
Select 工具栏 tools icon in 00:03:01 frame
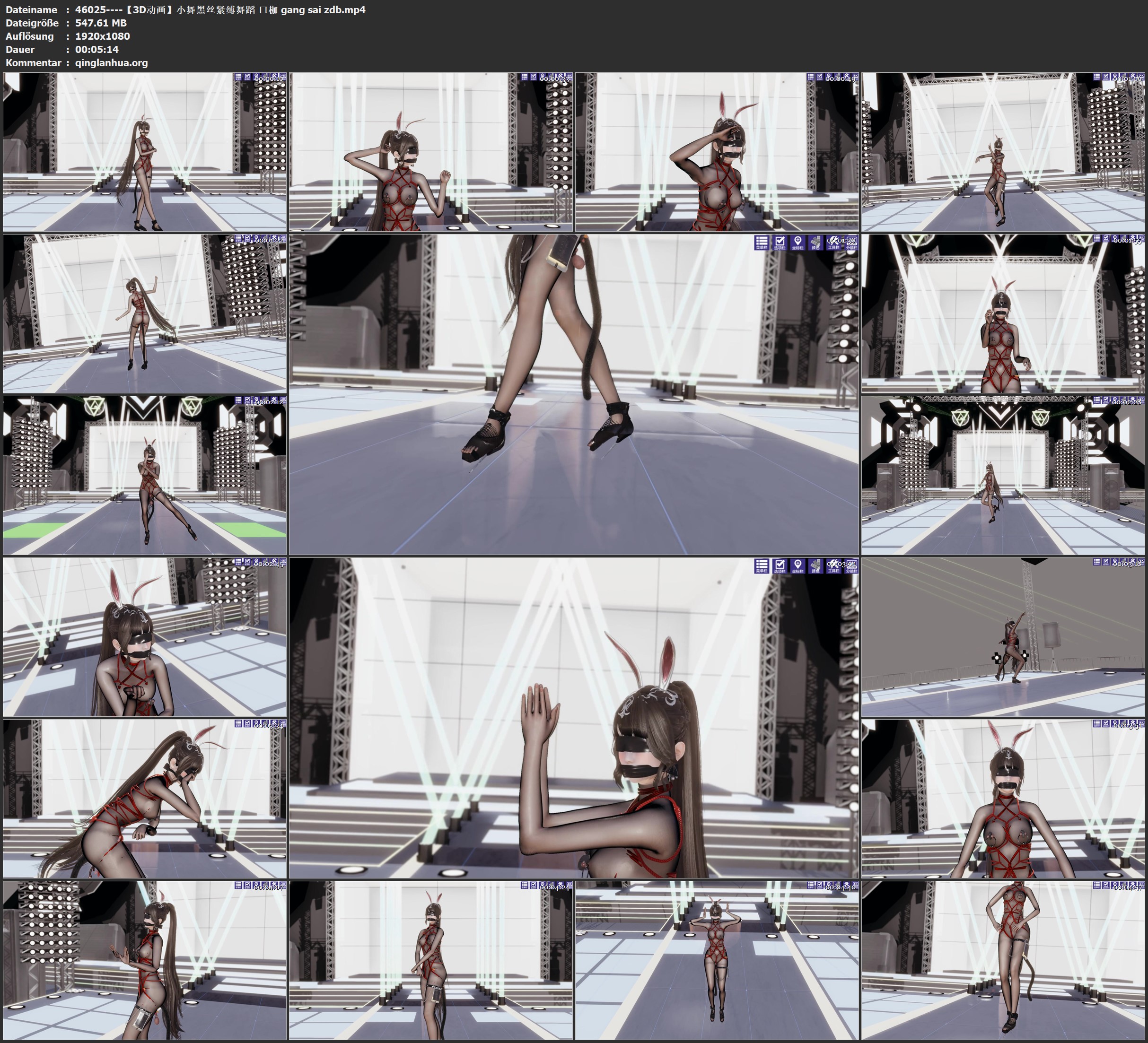coord(833,566)
